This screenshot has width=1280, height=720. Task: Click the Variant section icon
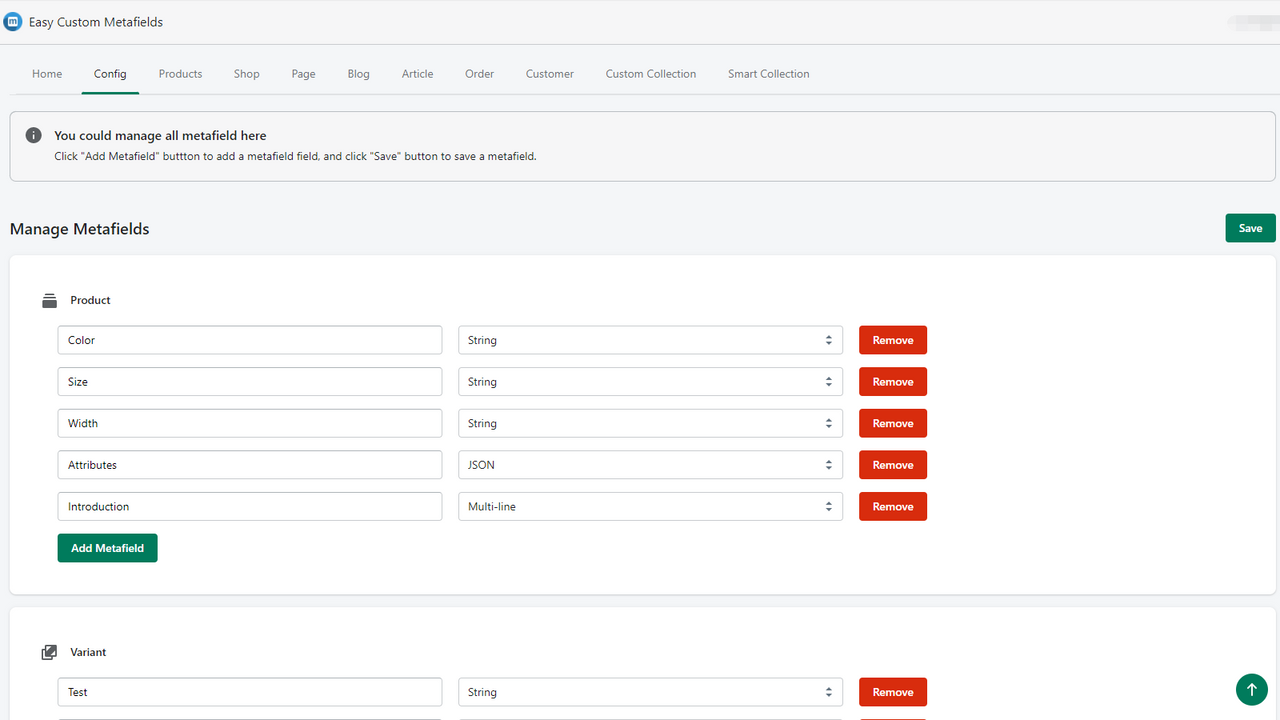pyautogui.click(x=49, y=652)
